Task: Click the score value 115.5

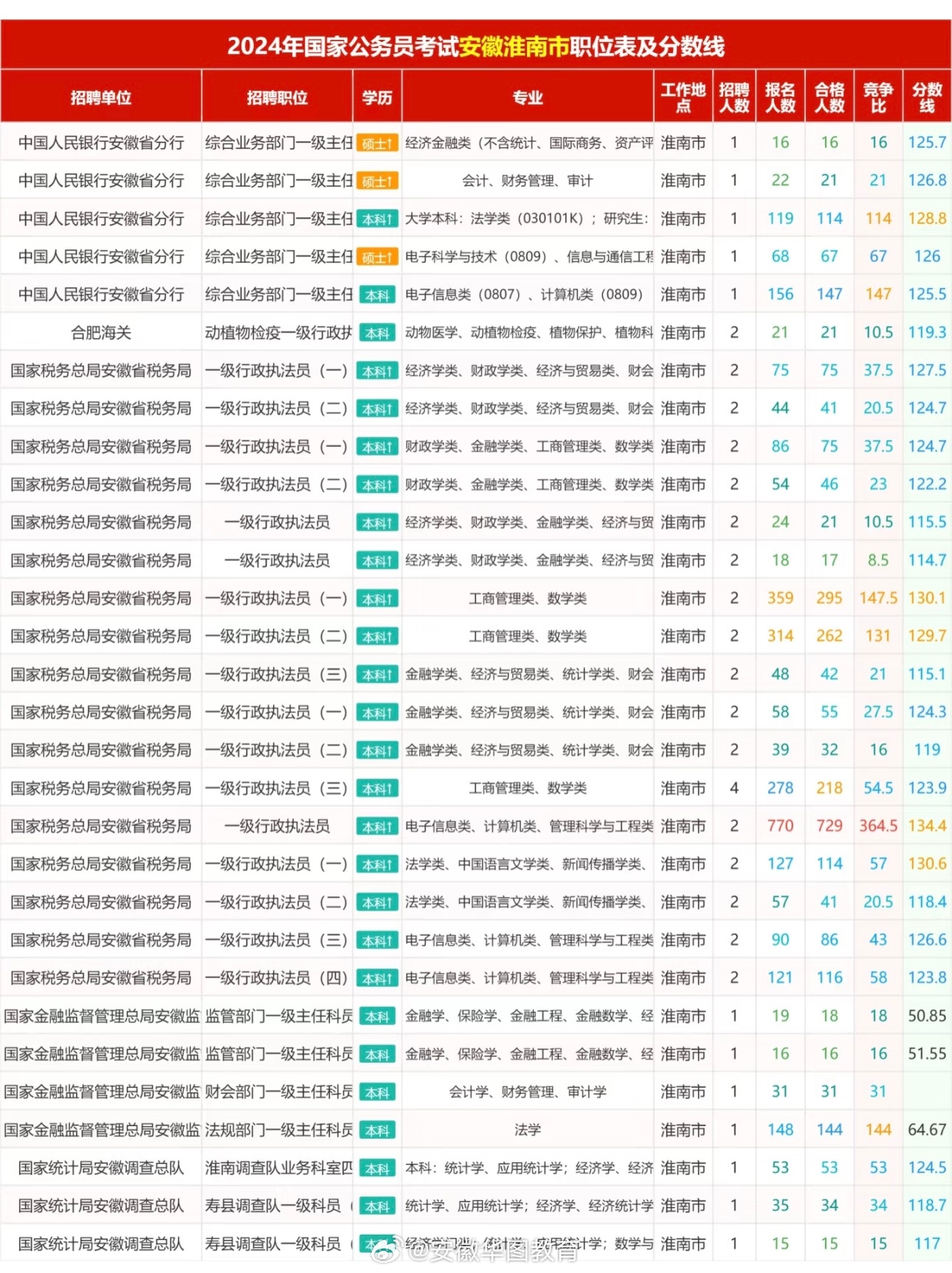Action: 927,522
